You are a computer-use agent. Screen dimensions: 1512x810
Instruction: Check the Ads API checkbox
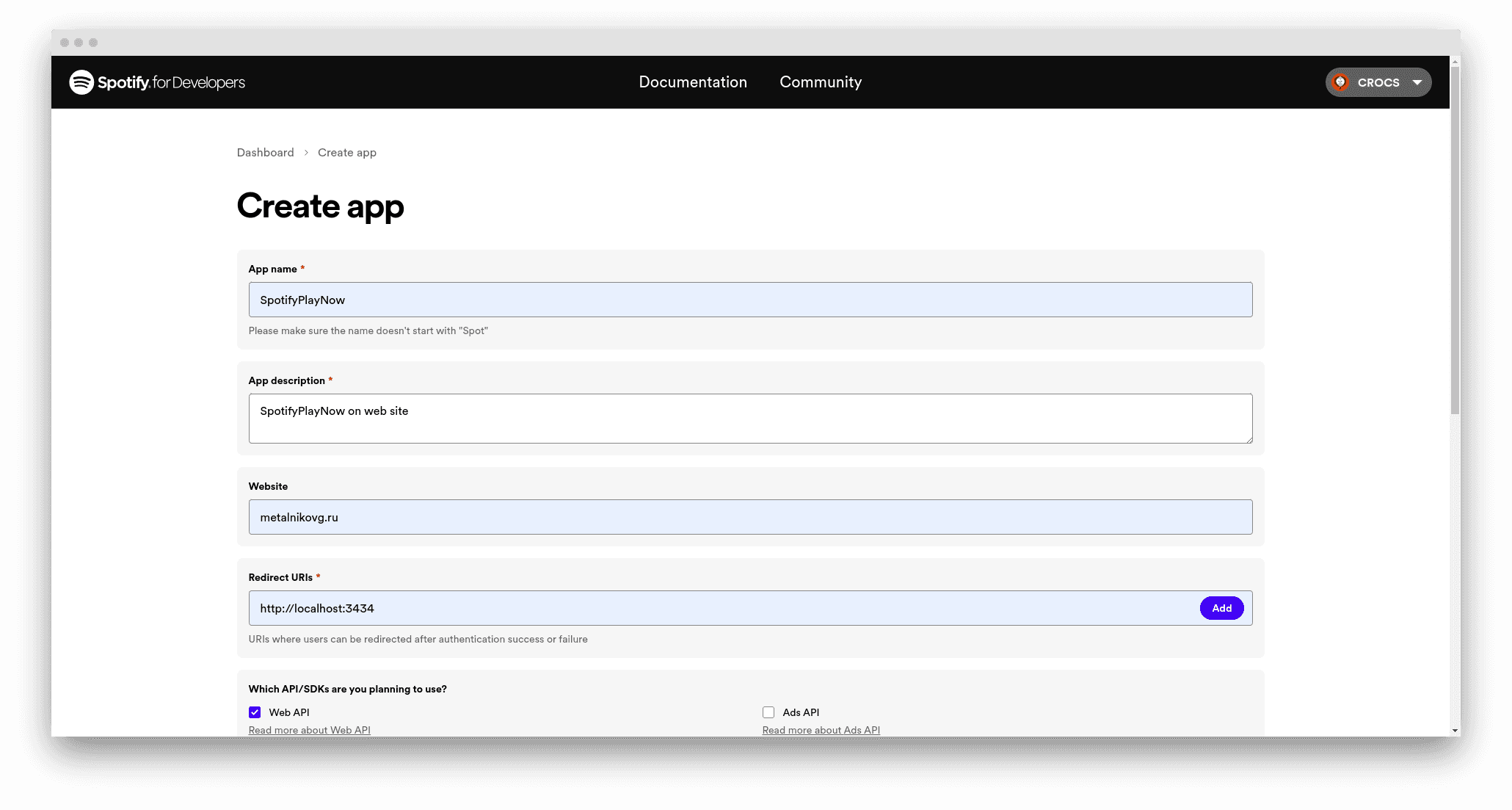coord(768,712)
